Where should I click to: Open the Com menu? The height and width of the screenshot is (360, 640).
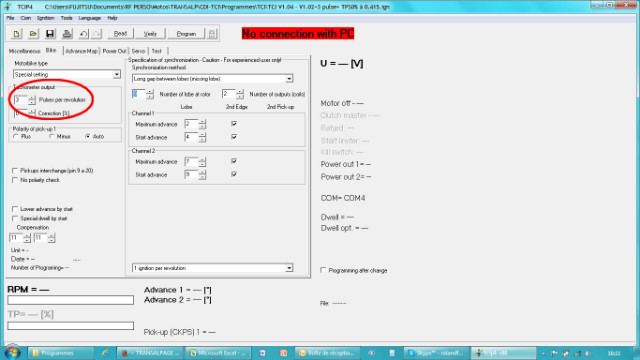pos(26,18)
